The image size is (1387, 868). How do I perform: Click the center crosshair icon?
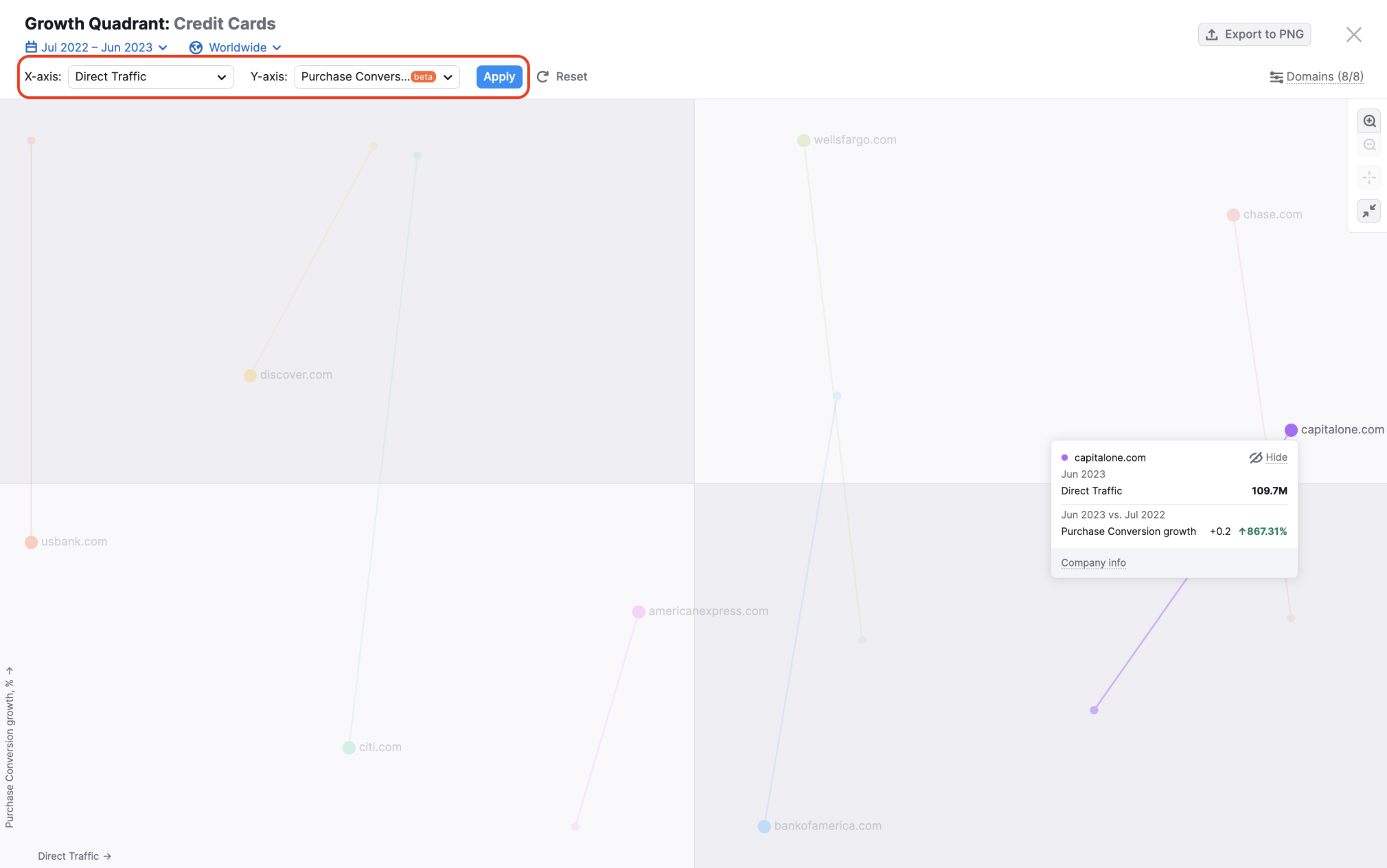tap(1369, 178)
